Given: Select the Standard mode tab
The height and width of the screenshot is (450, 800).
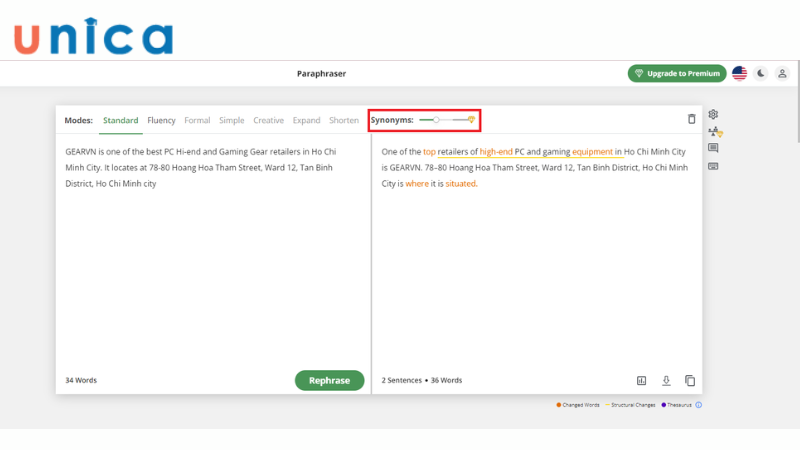Looking at the screenshot, I should (120, 120).
